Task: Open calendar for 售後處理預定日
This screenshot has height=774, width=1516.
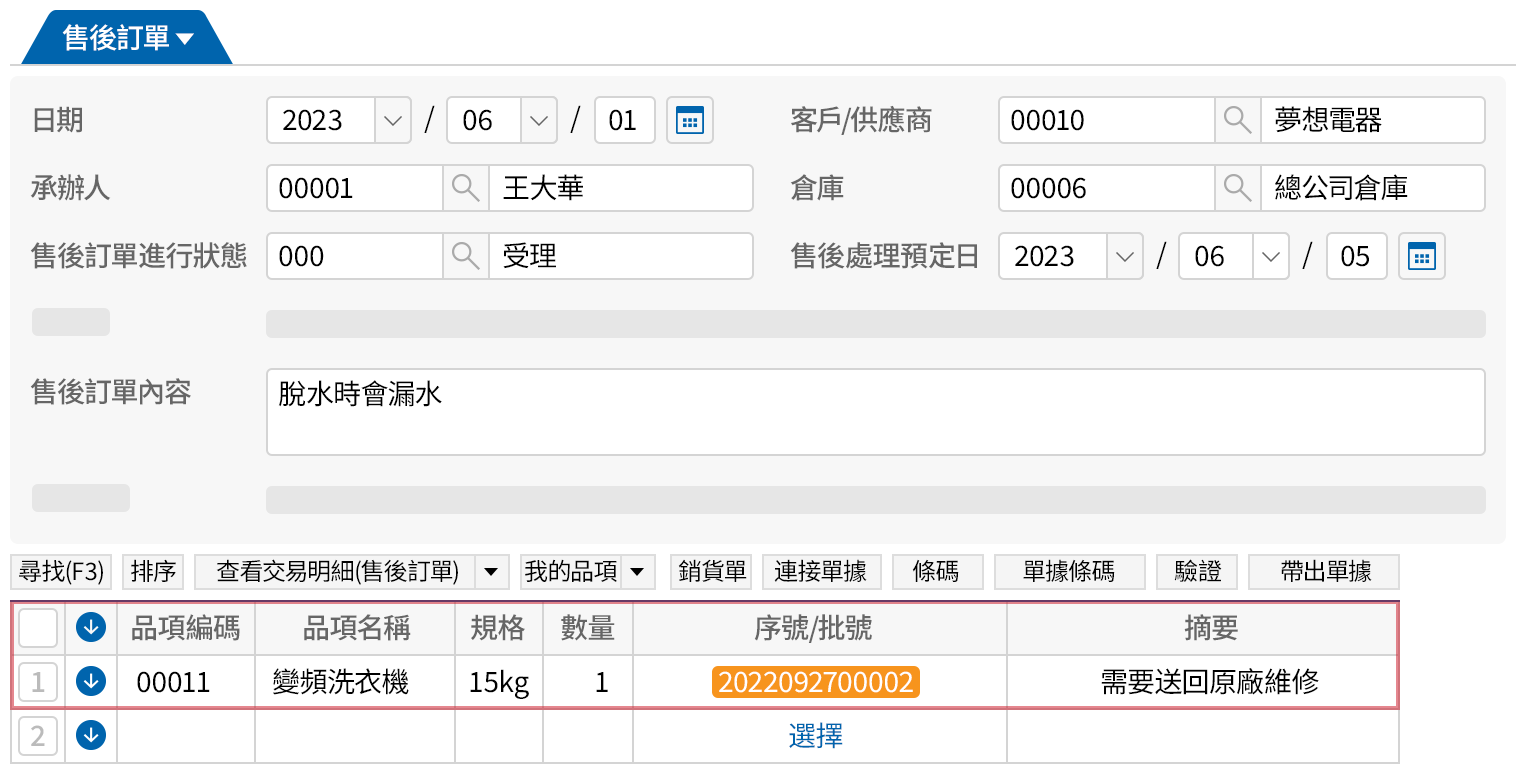Action: pos(1421,257)
